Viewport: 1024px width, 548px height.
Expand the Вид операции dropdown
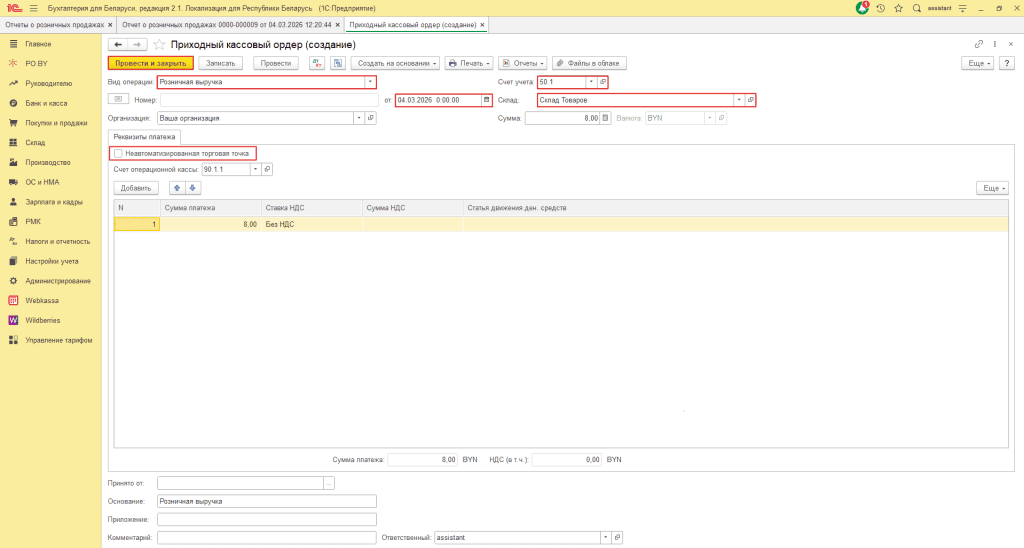tap(370, 82)
